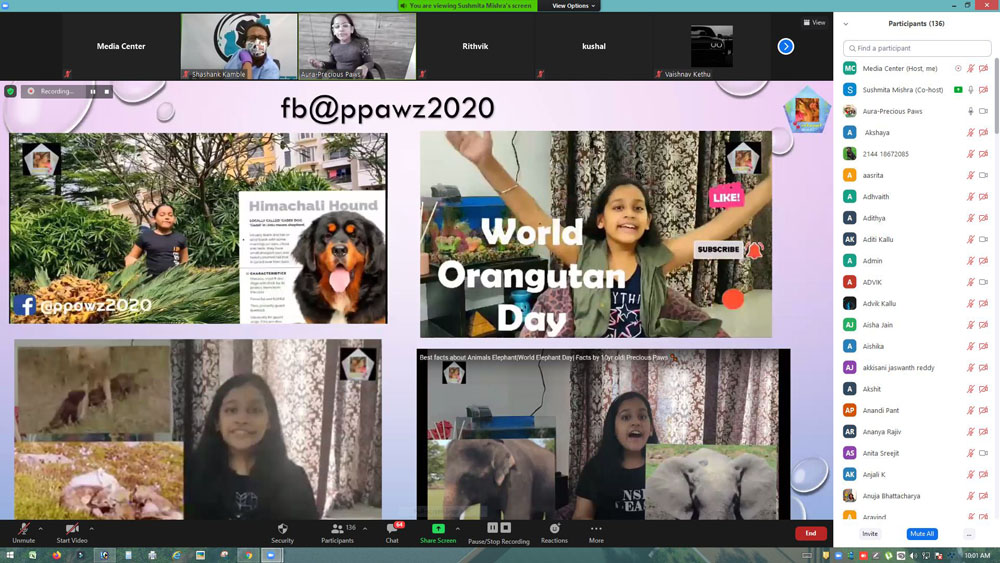Select the Rithvik participant tile
This screenshot has width=1000, height=563.
pos(475,47)
